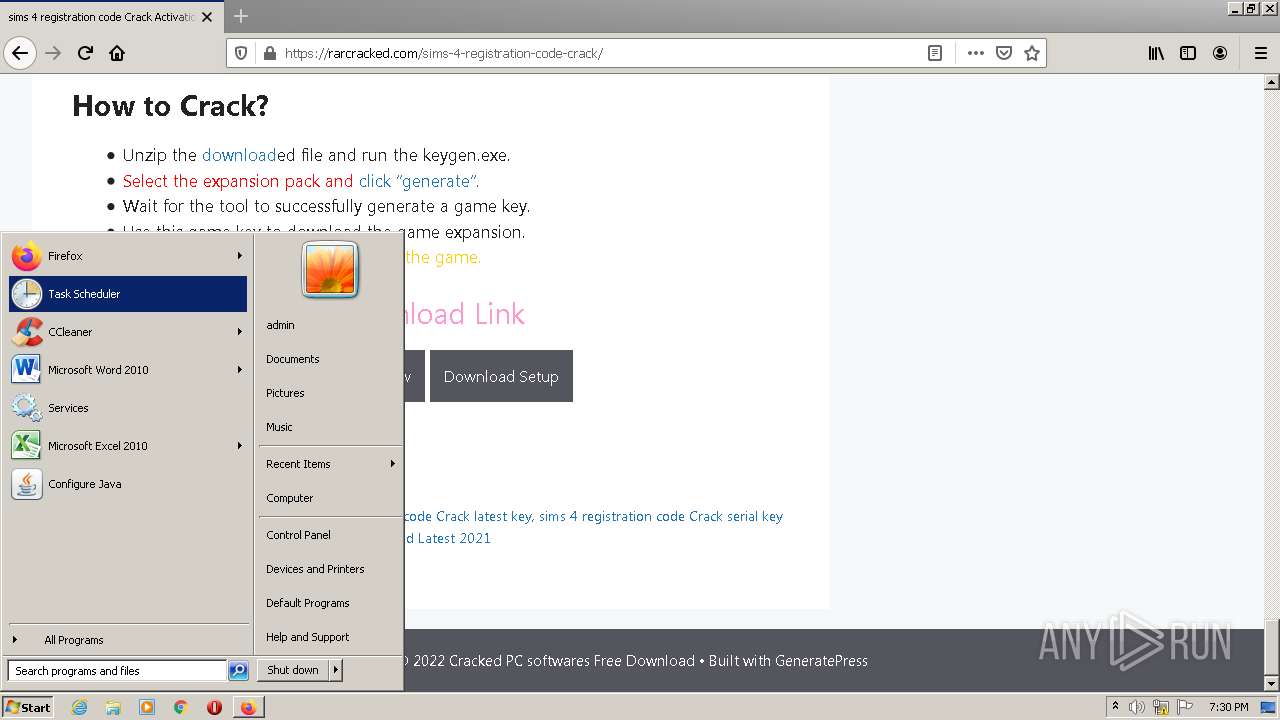Open Control Panel
The width and height of the screenshot is (1280, 720).
coord(330,535)
